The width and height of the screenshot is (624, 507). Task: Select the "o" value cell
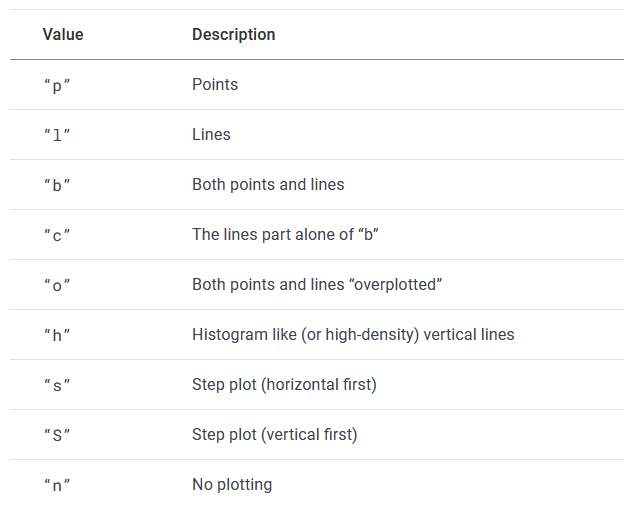point(58,285)
